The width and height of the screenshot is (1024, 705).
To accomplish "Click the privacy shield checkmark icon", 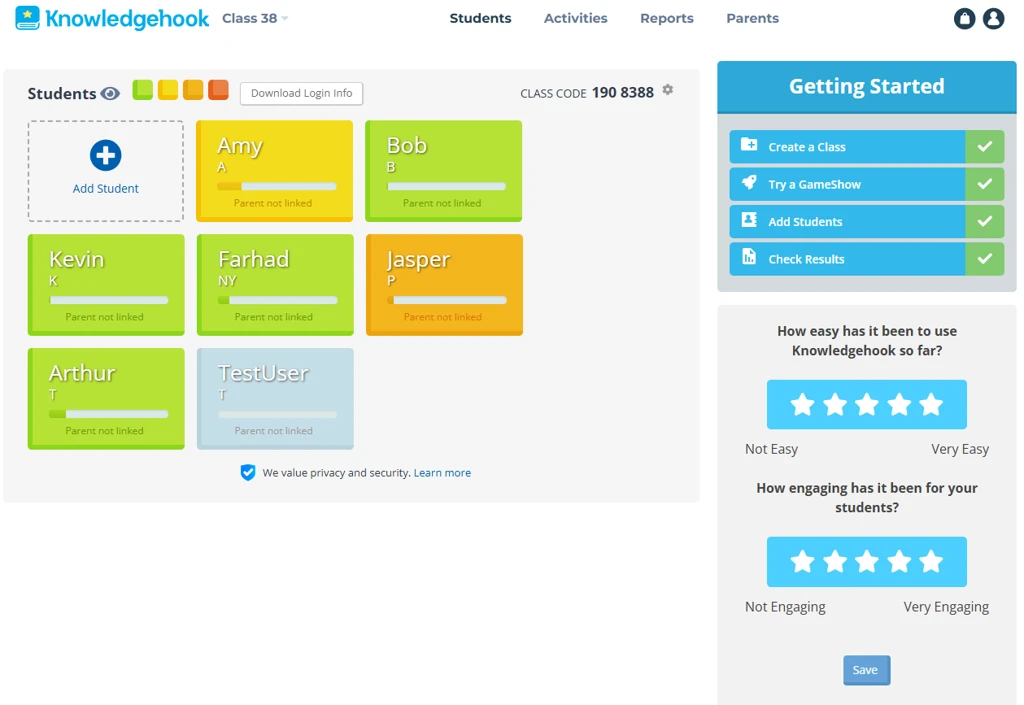I will [x=248, y=472].
